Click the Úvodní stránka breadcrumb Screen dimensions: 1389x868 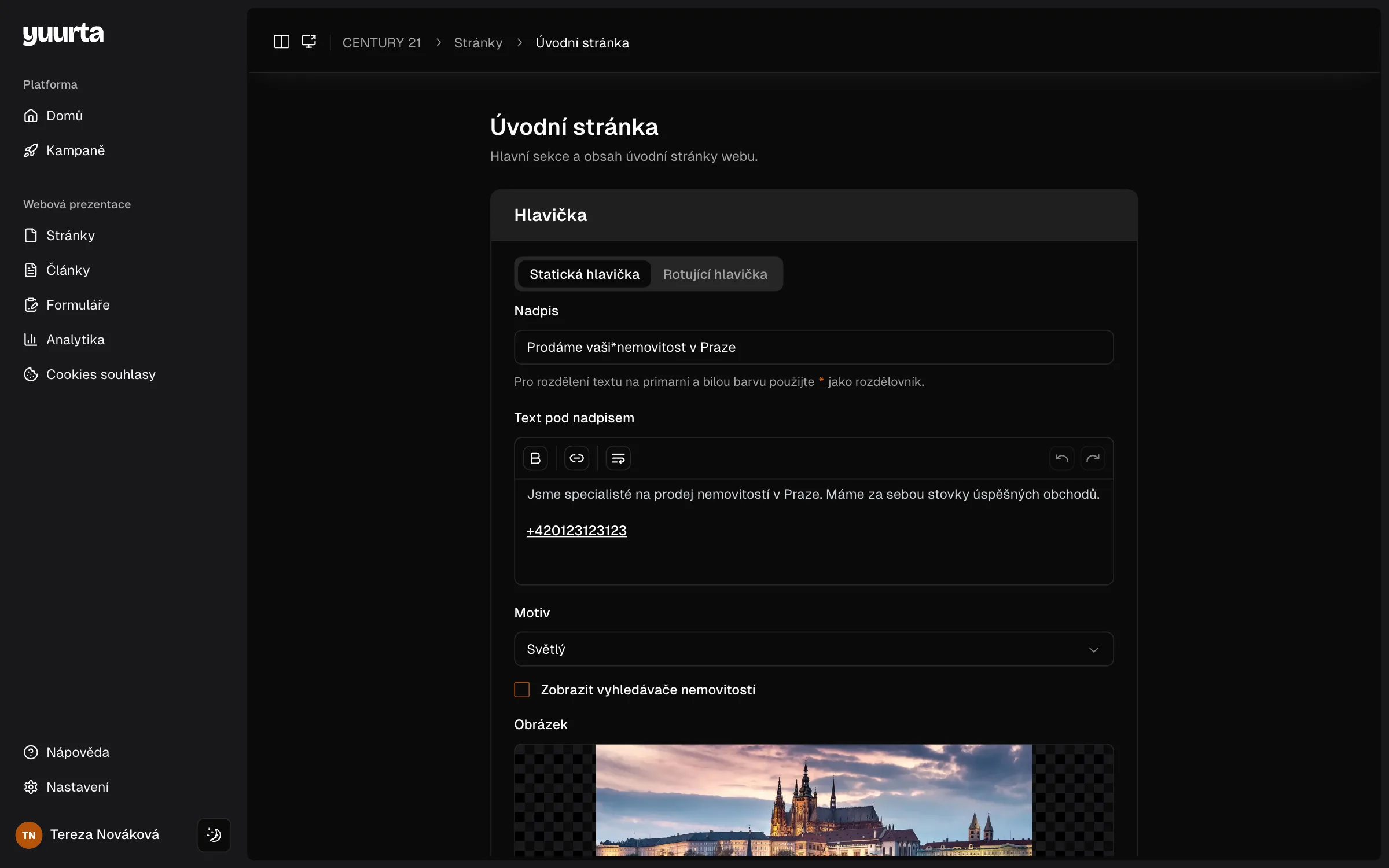[582, 43]
